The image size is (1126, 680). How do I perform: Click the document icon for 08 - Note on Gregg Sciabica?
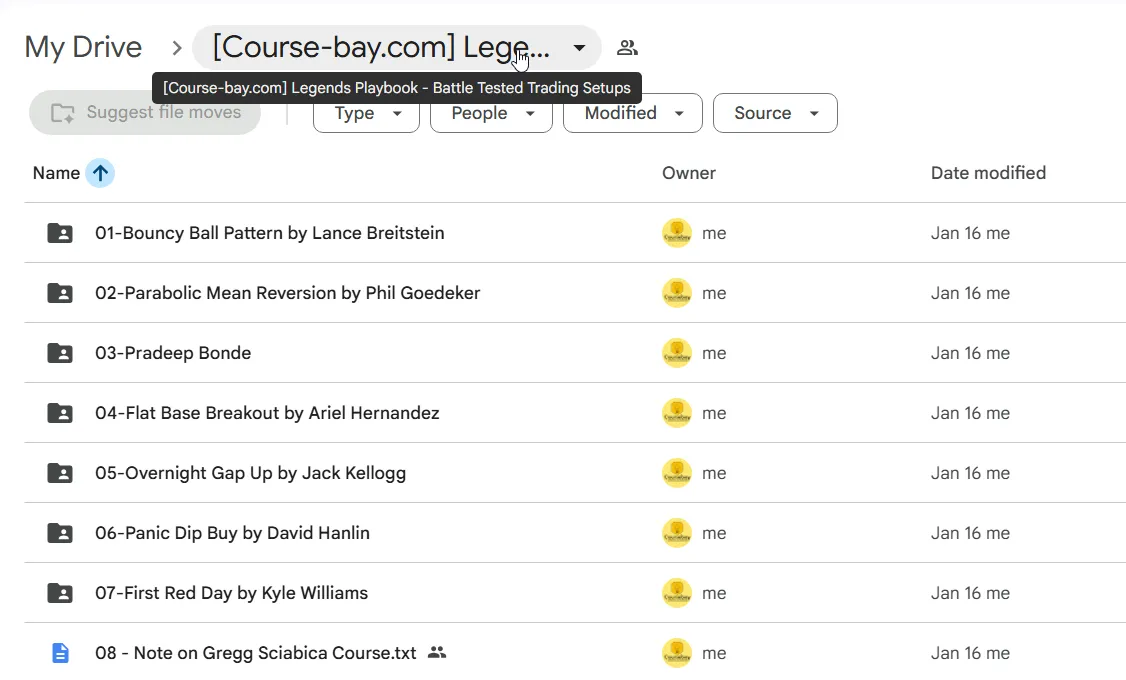pos(60,653)
